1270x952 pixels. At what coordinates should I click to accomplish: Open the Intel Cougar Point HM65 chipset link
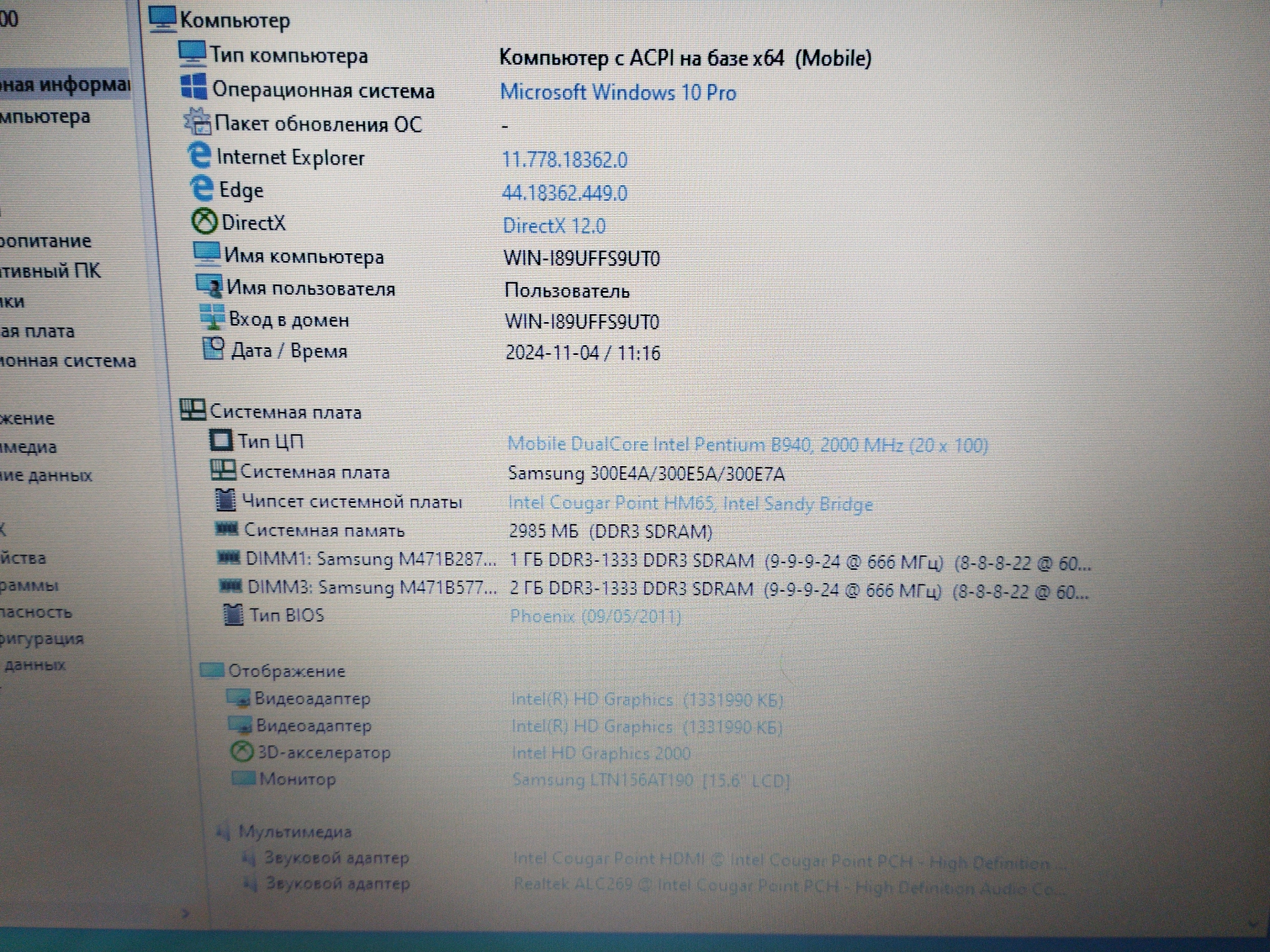690,504
